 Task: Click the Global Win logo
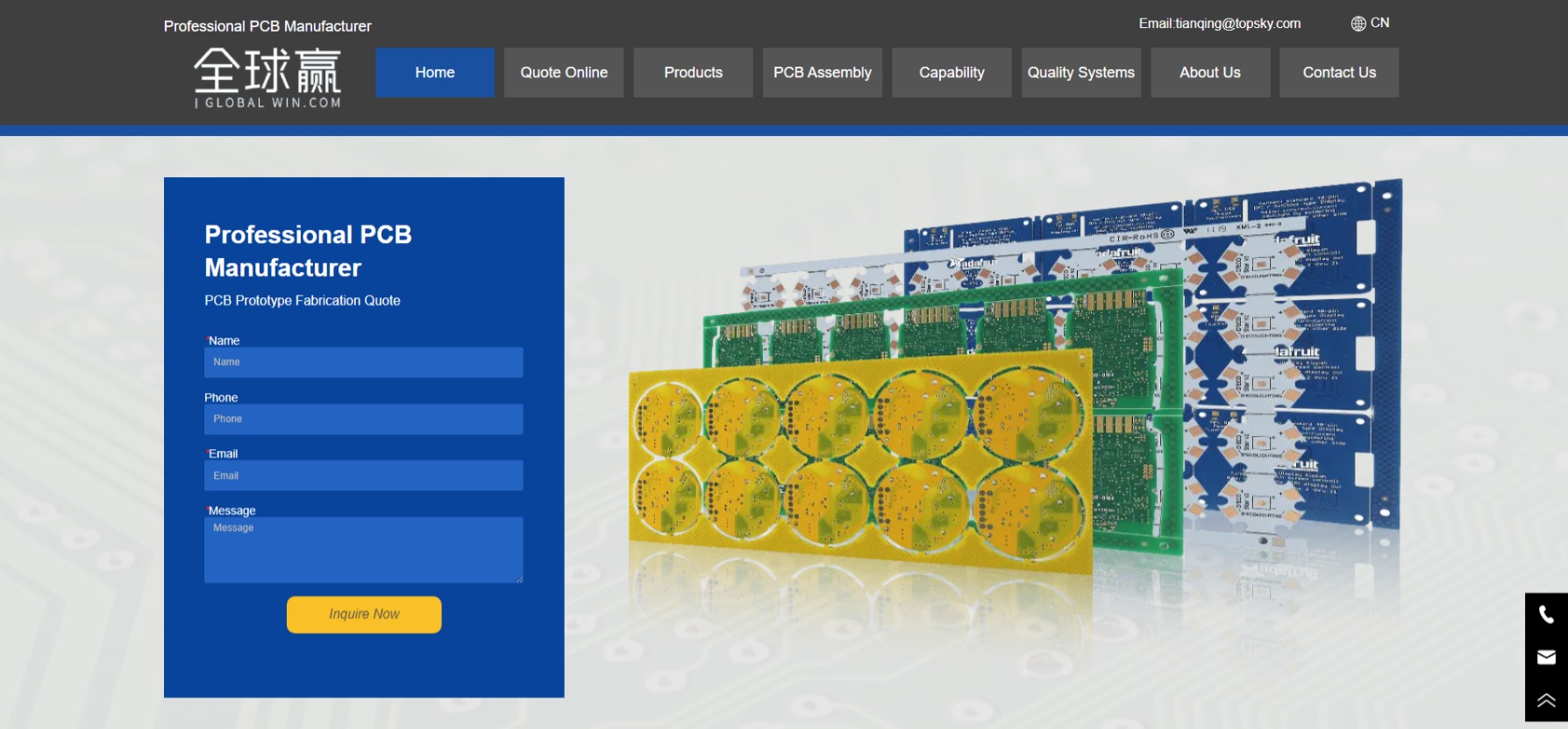pyautogui.click(x=267, y=78)
